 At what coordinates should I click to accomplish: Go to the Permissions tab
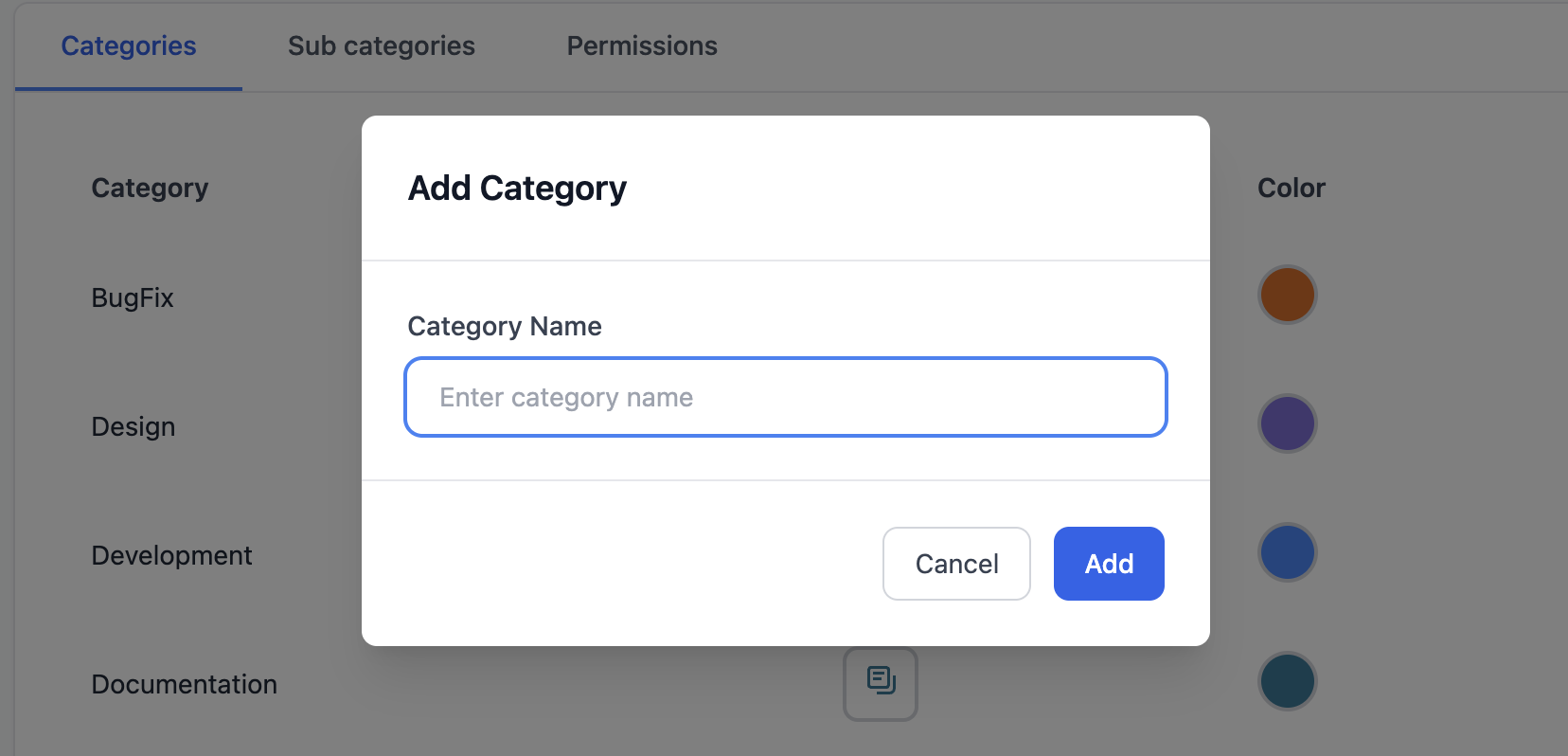642,46
